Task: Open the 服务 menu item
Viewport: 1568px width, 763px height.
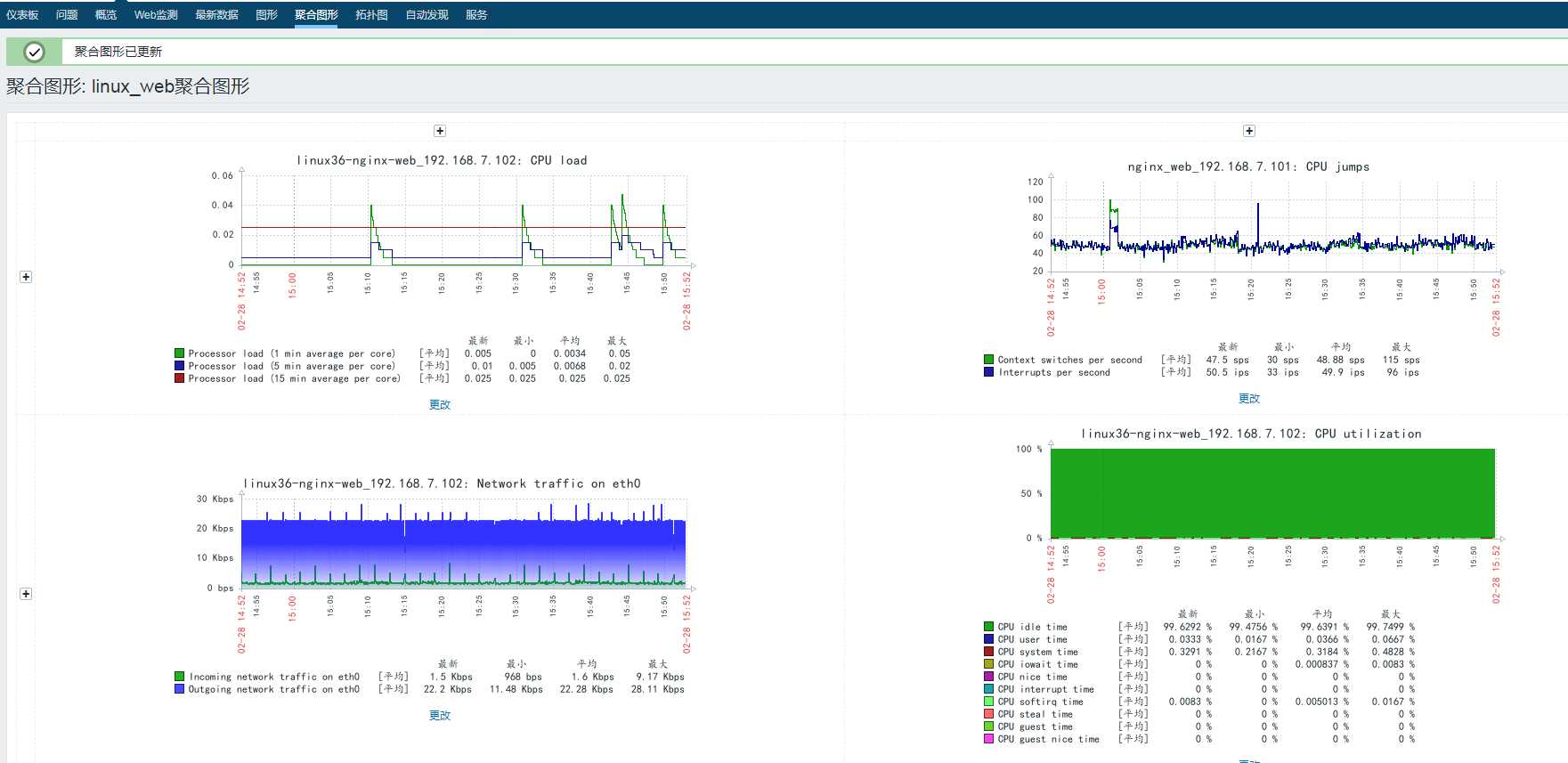Action: pyautogui.click(x=476, y=15)
